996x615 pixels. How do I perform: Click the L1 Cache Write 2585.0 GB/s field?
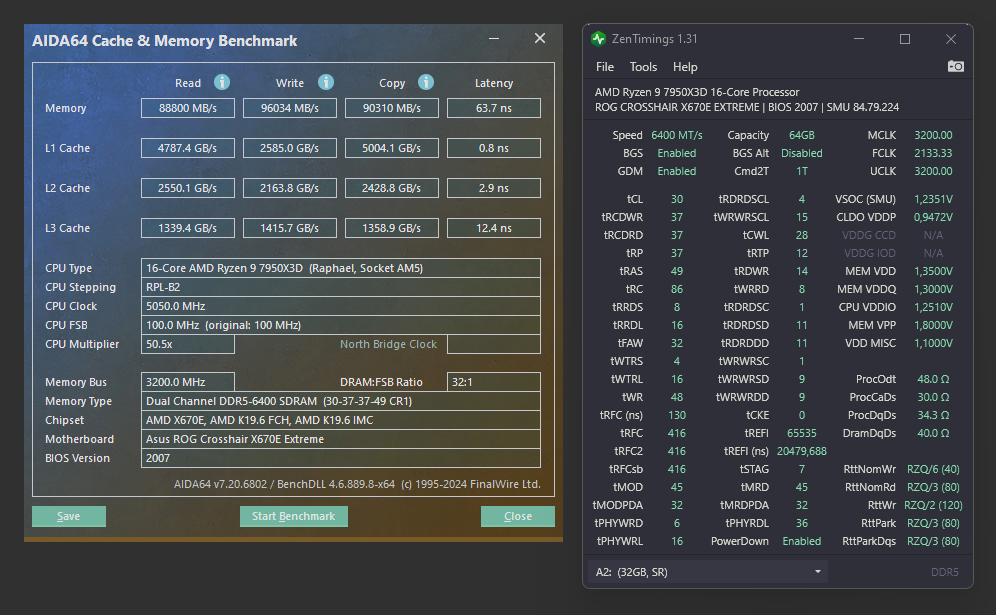click(x=290, y=148)
